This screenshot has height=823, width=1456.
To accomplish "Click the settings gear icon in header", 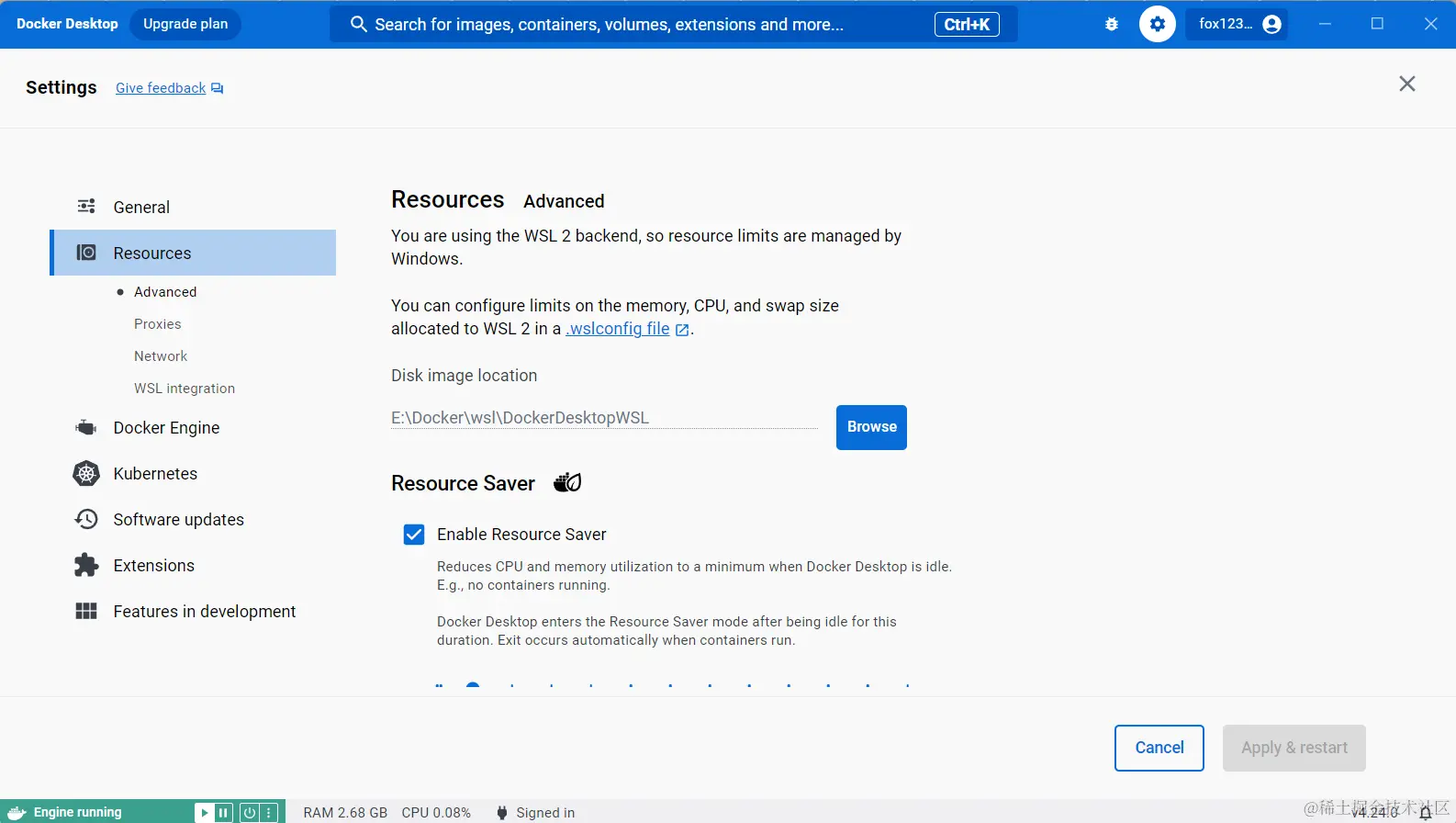I will (1158, 24).
